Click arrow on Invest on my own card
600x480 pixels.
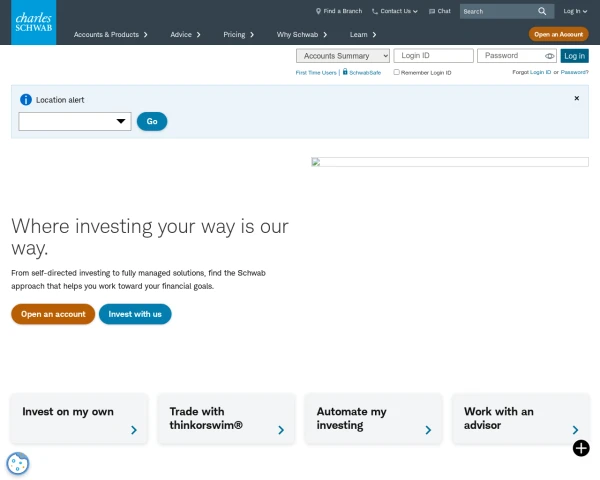click(x=134, y=430)
